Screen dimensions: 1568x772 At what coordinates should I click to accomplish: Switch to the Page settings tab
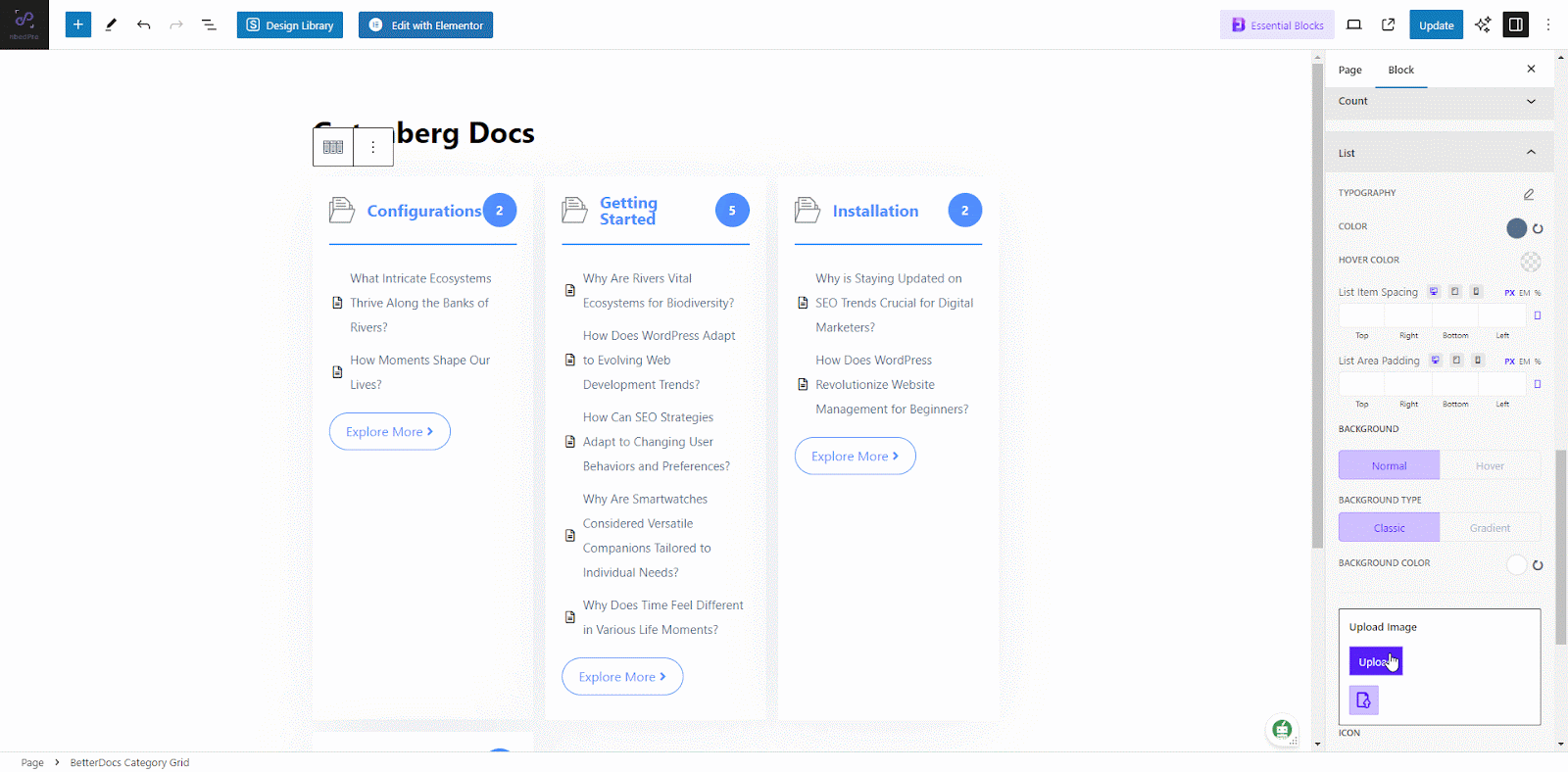click(x=1349, y=71)
